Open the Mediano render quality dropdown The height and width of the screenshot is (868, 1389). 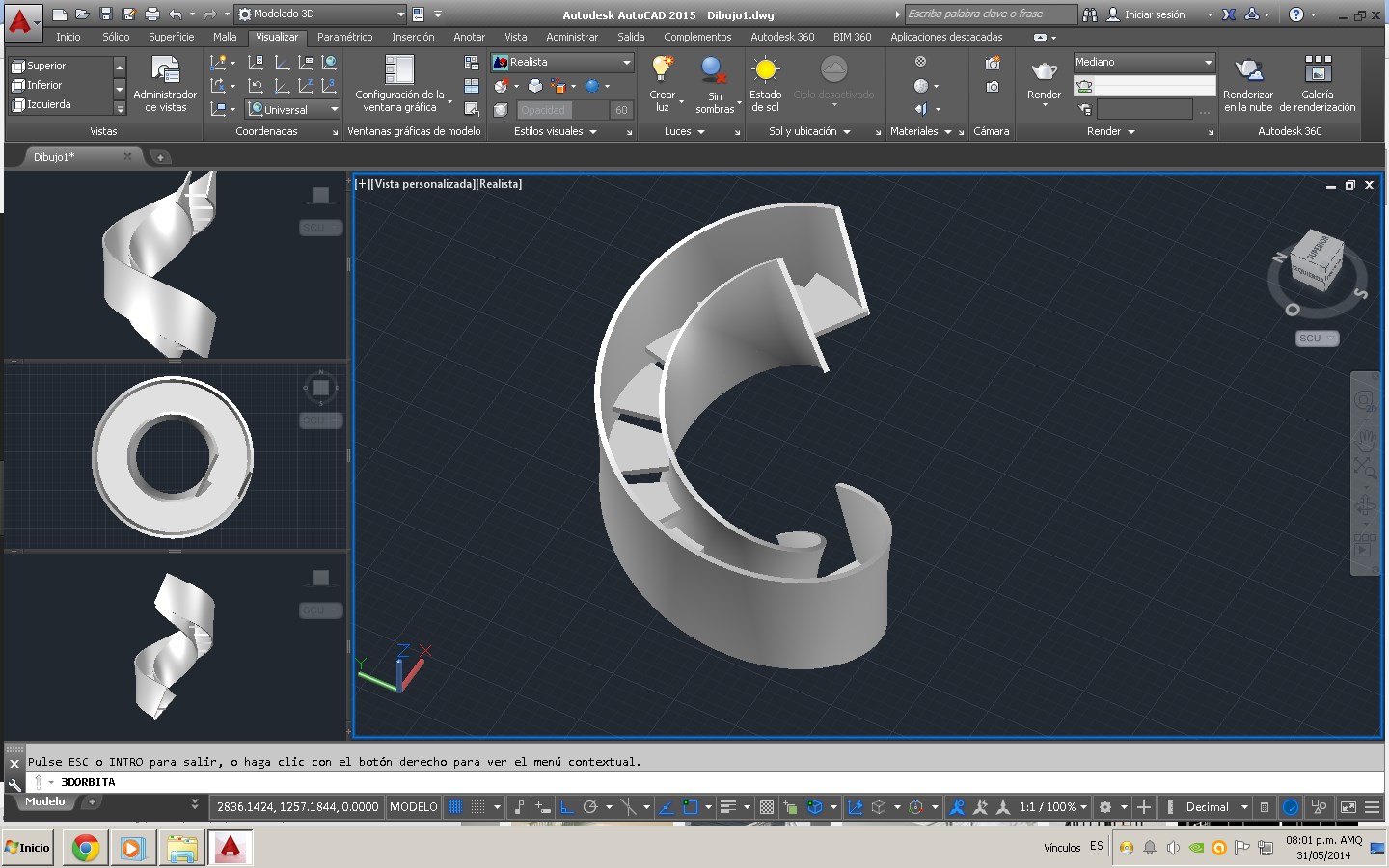point(1208,62)
